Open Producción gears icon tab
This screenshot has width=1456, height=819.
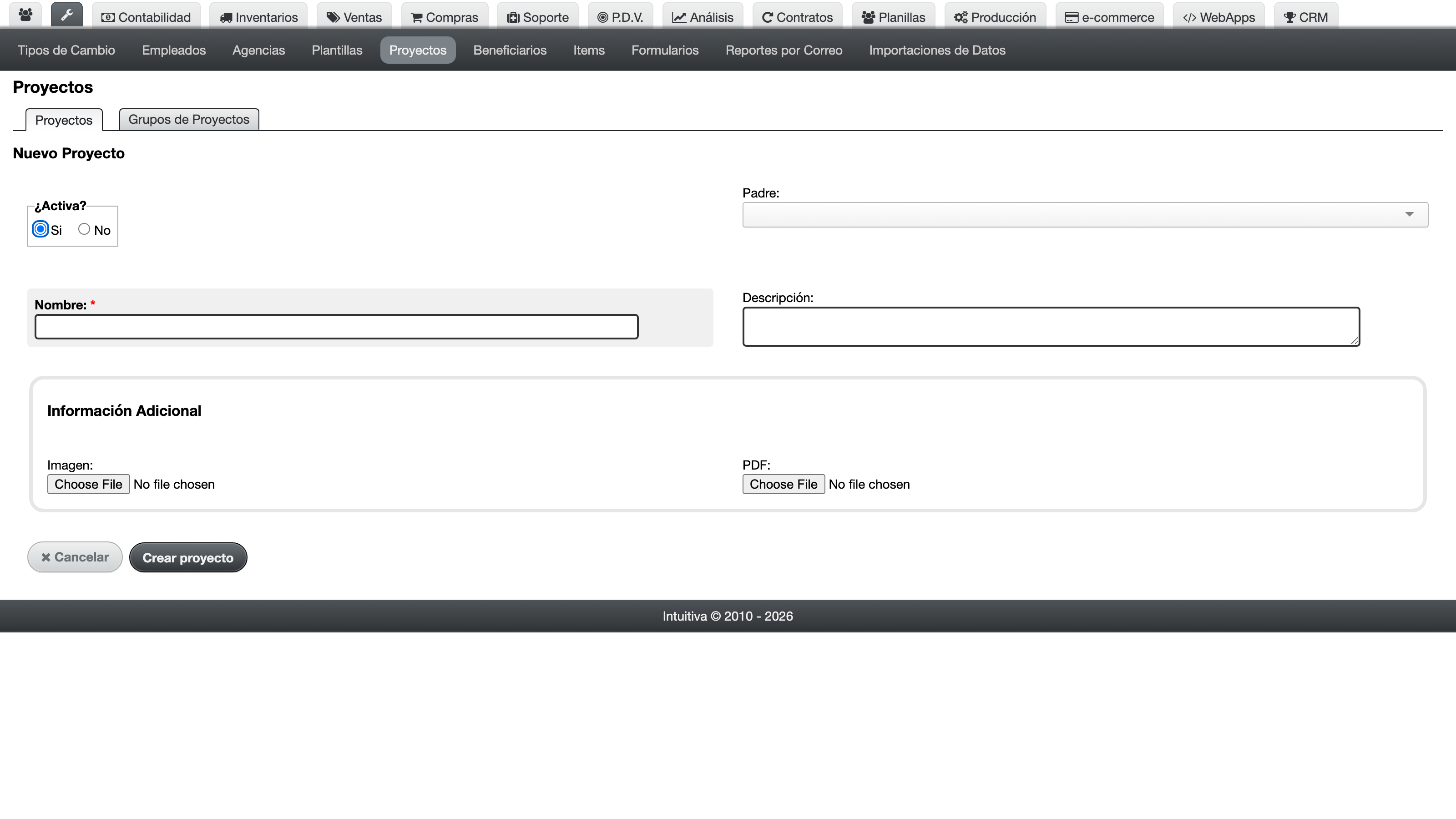click(x=996, y=17)
